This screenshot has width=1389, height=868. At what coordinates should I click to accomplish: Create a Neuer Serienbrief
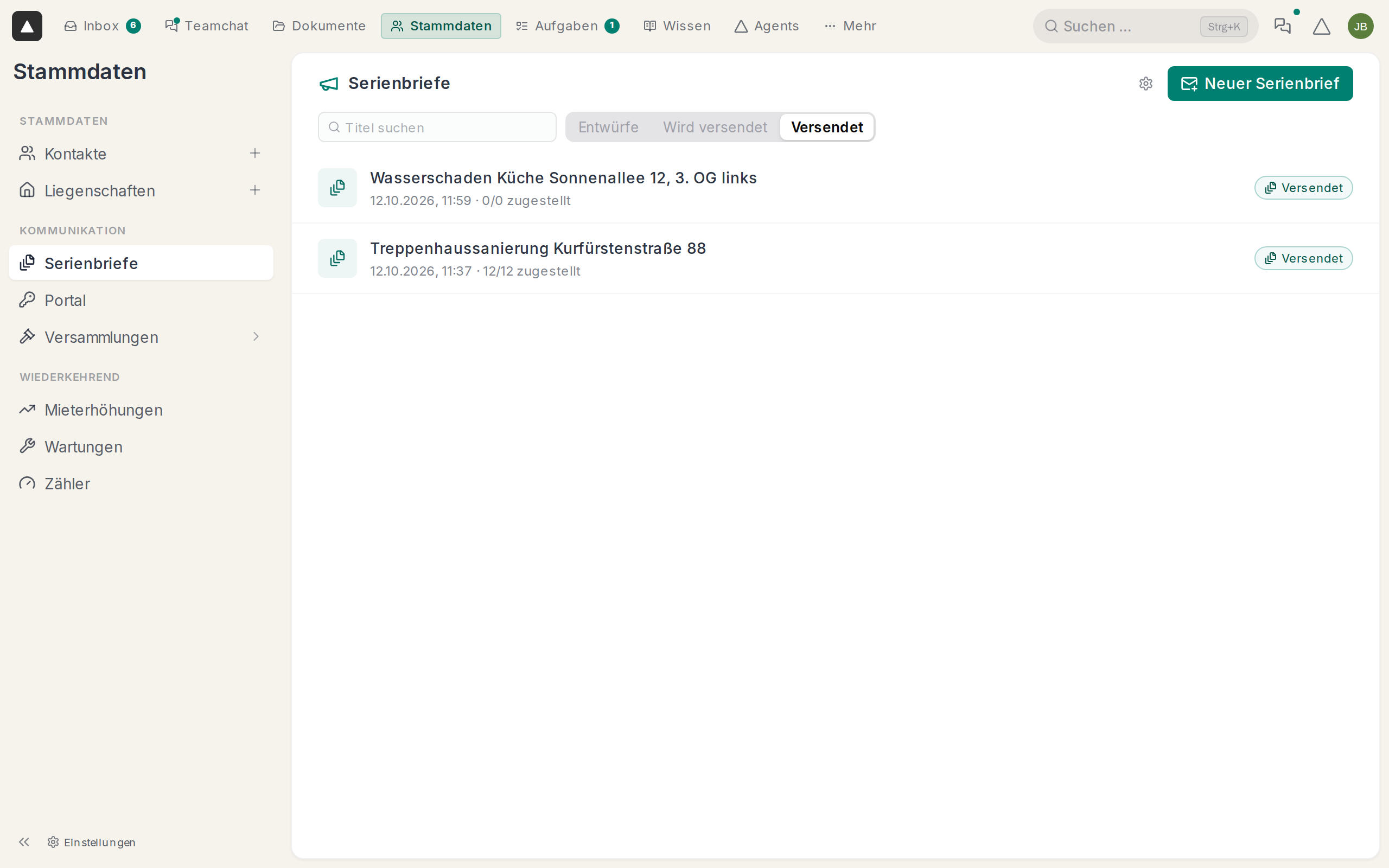pyautogui.click(x=1260, y=84)
